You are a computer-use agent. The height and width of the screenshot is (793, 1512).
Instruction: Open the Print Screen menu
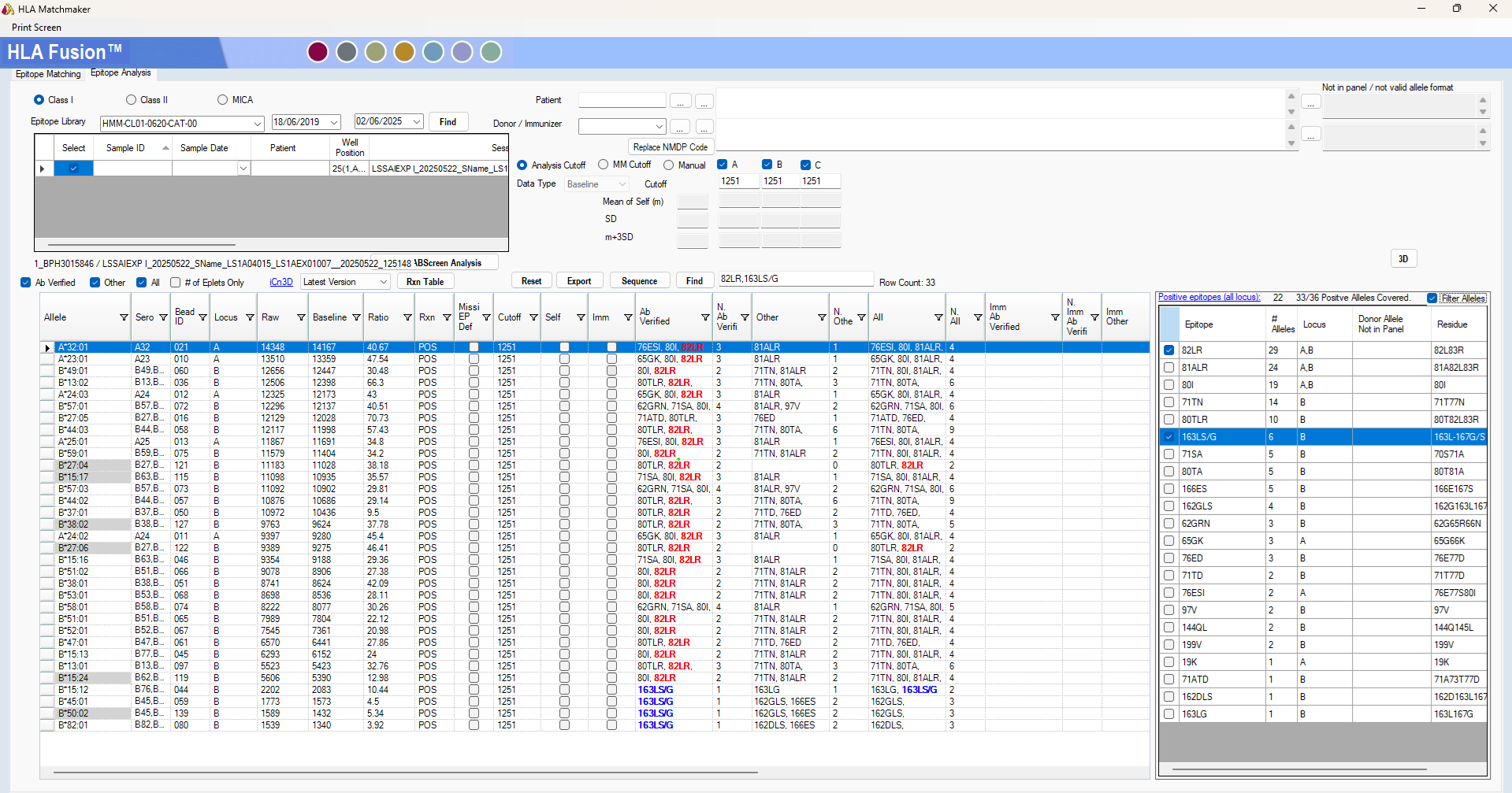(x=36, y=28)
